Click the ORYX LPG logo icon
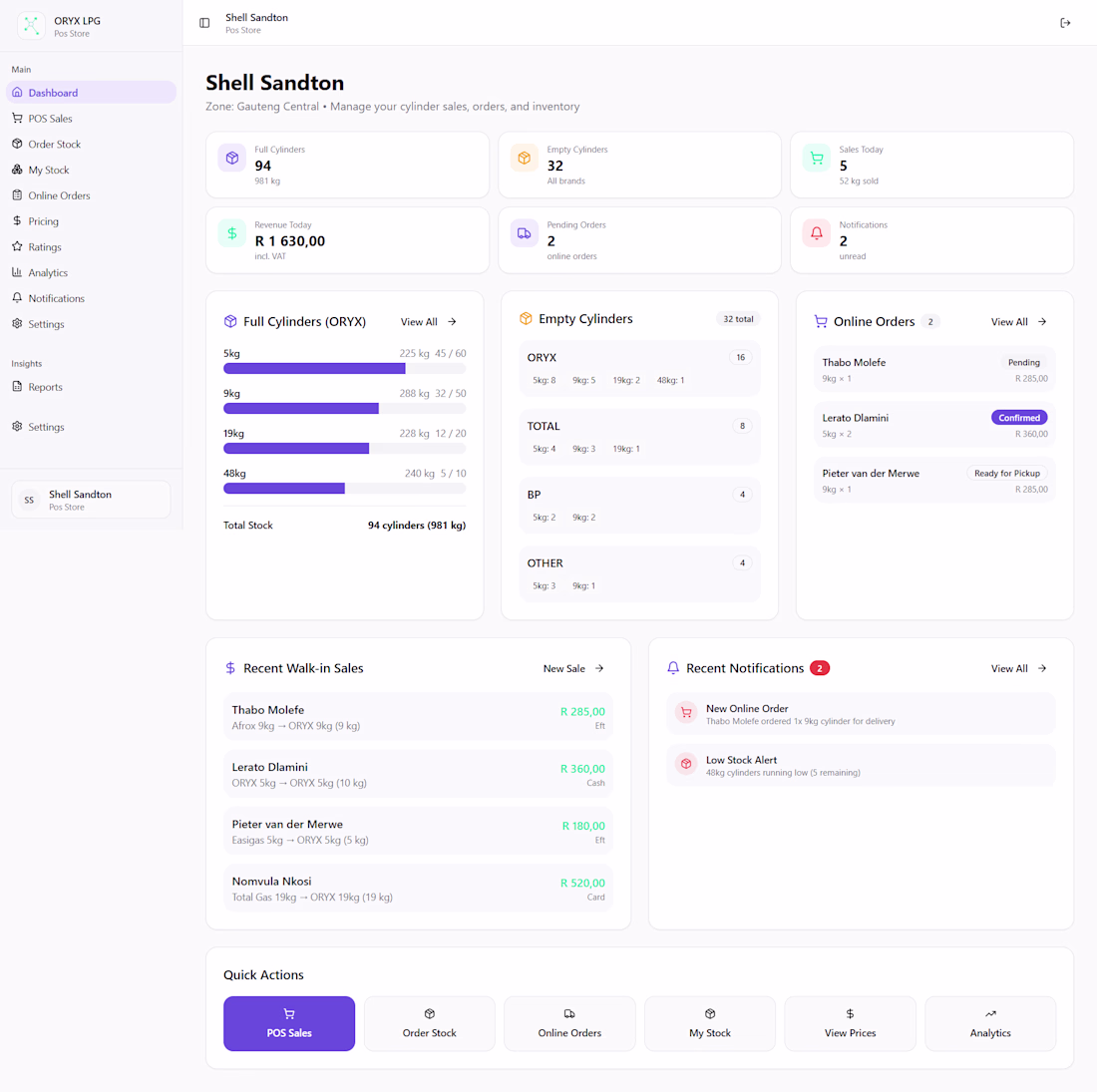Screen dimensions: 1097x1092 (31, 26)
